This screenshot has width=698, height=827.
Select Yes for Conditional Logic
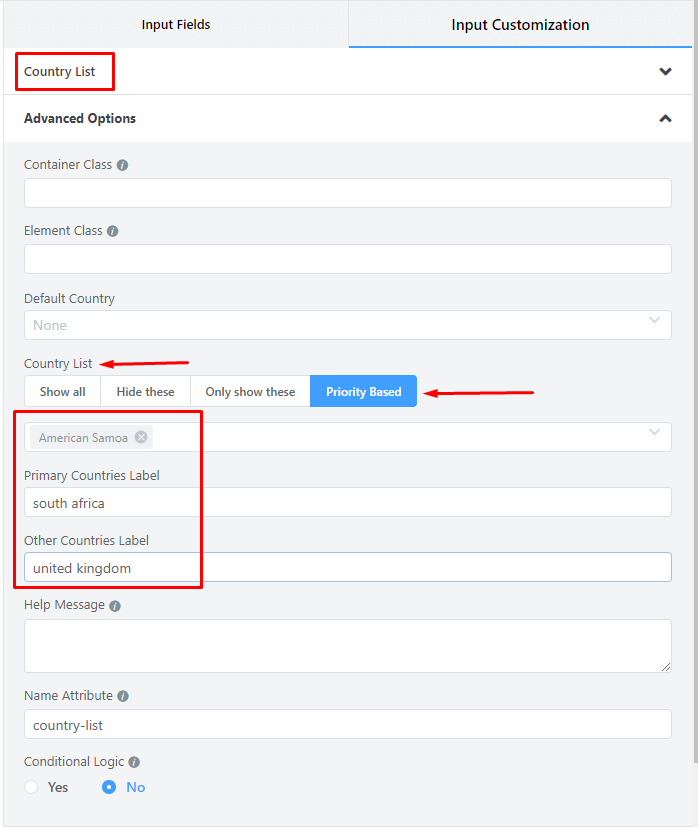(32, 787)
